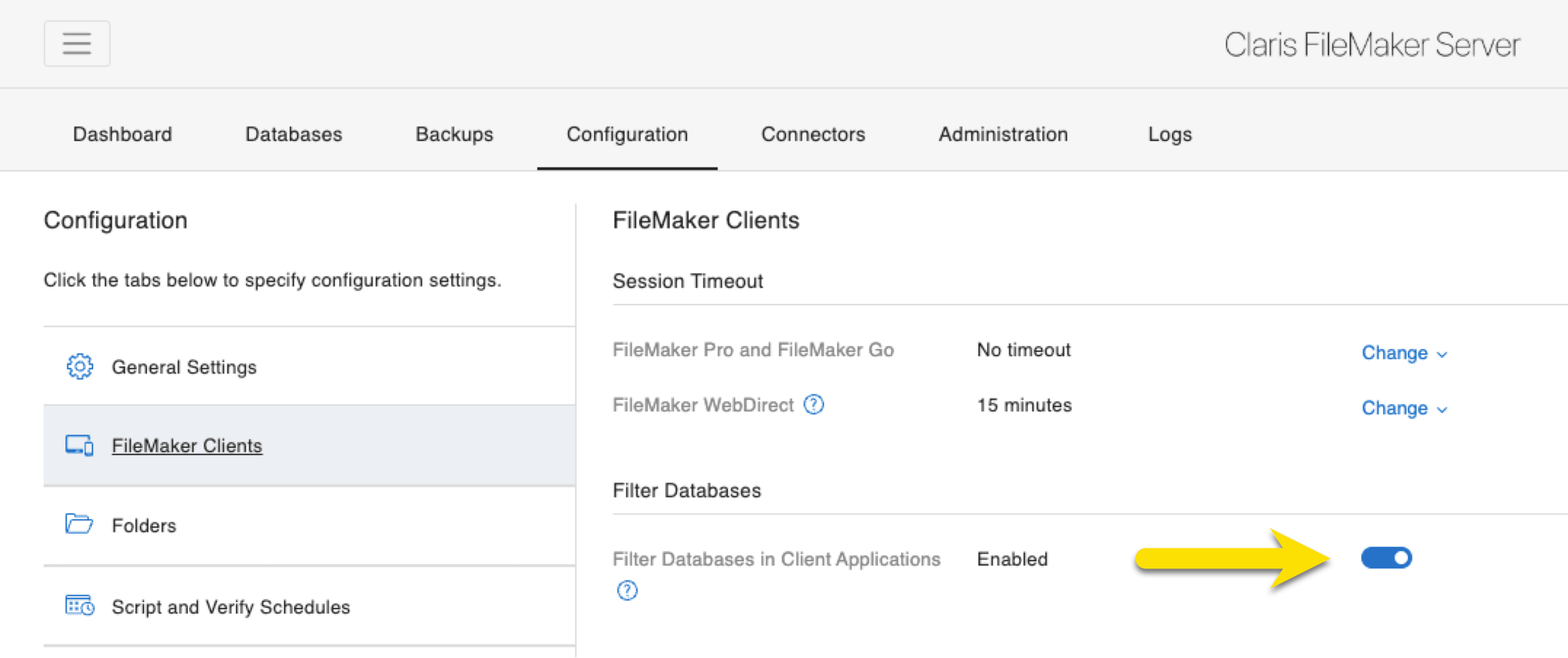Click the FileMaker Pro and FileMaker Go label
The width and height of the screenshot is (1568, 658).
[x=753, y=350]
